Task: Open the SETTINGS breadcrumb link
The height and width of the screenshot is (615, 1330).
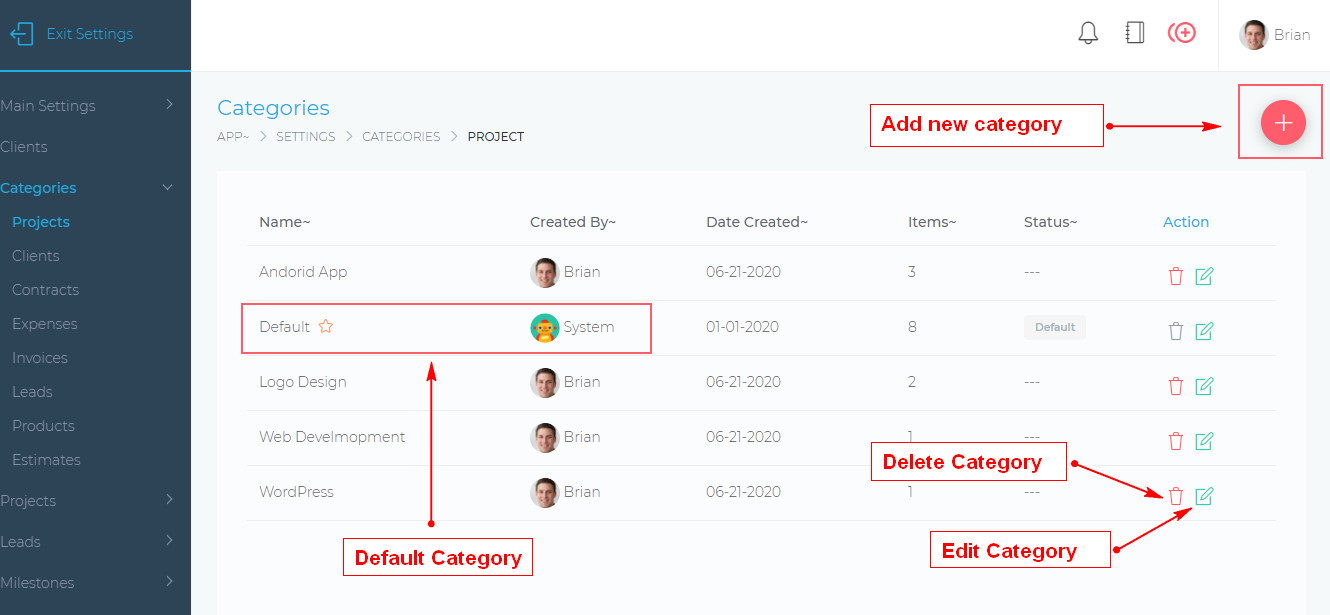Action: tap(305, 136)
